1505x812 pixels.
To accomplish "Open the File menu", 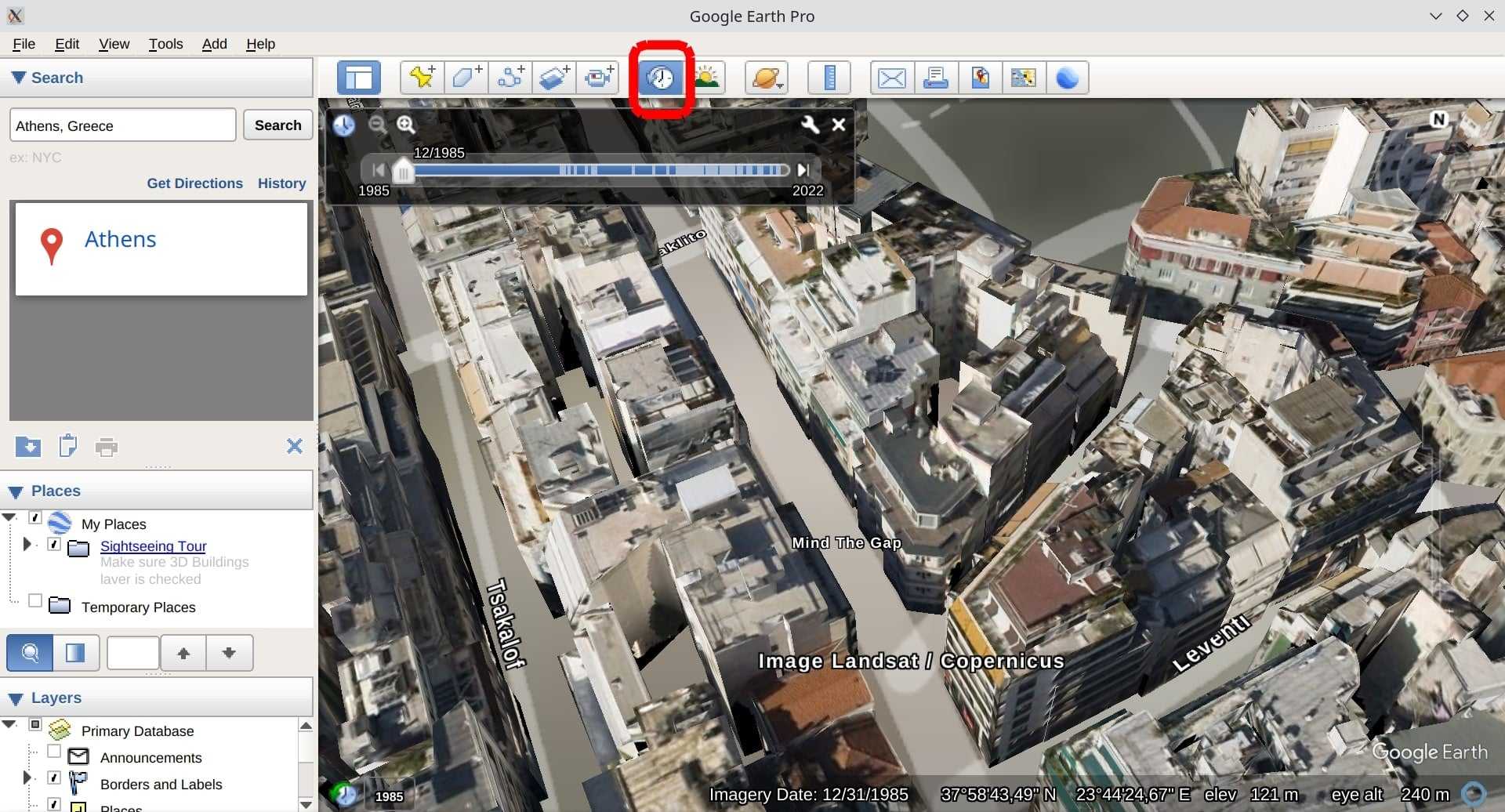I will tap(24, 44).
